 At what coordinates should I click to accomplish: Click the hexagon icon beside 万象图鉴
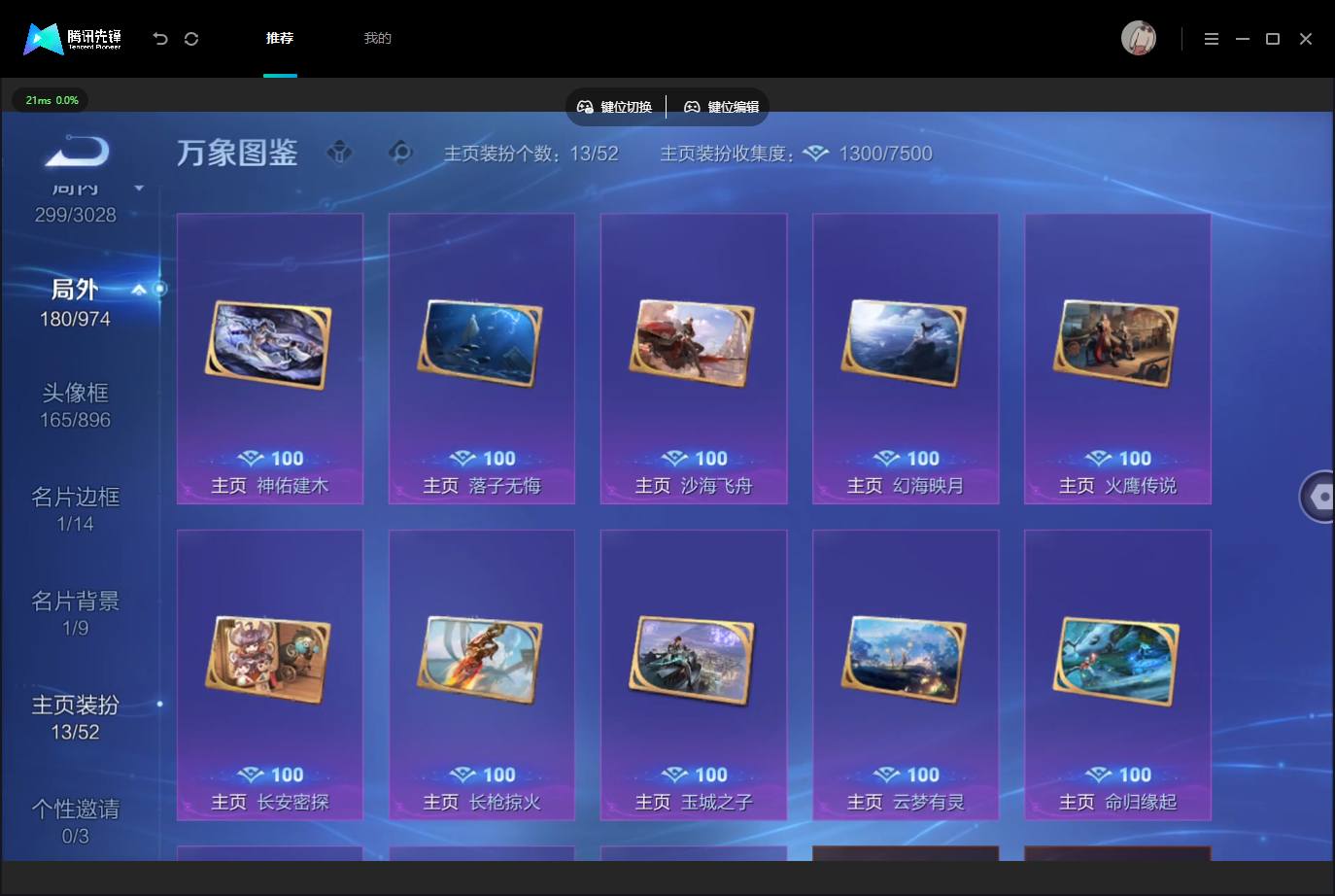[400, 153]
